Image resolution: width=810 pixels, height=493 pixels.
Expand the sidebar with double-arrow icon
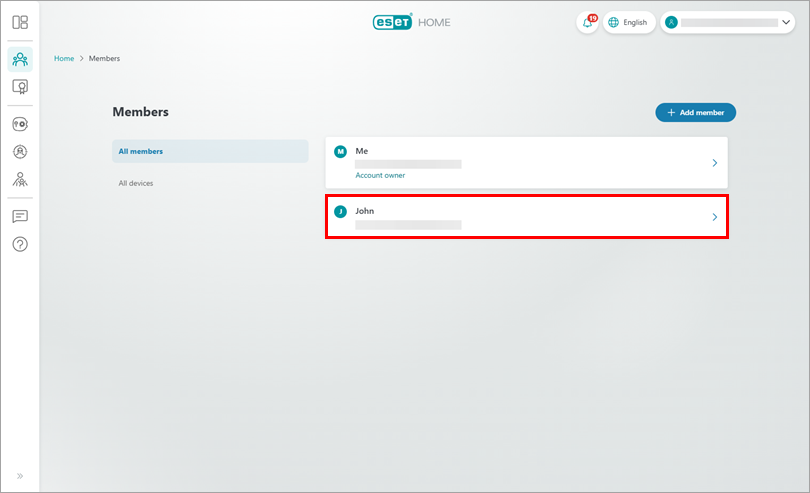pyautogui.click(x=20, y=476)
